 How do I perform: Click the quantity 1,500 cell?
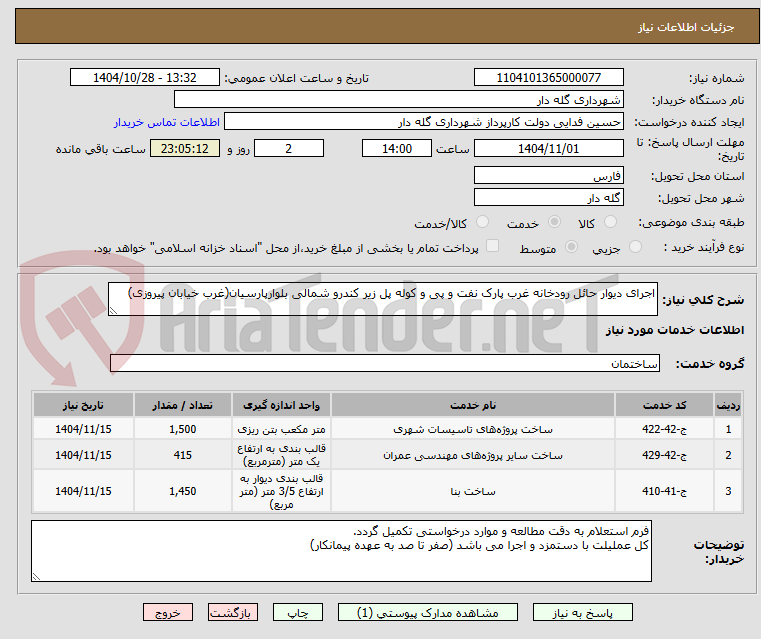point(182,429)
